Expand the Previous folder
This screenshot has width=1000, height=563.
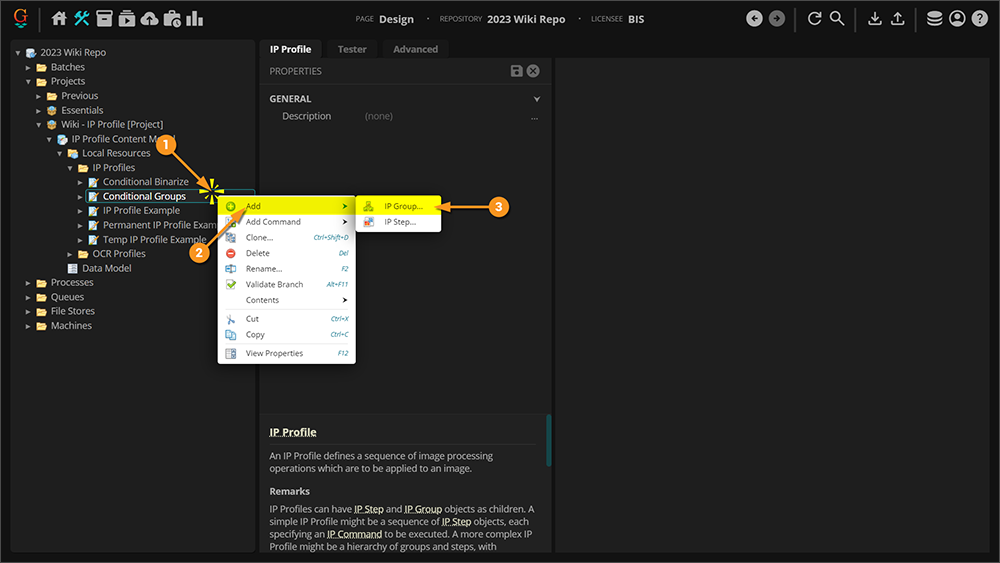(x=38, y=96)
